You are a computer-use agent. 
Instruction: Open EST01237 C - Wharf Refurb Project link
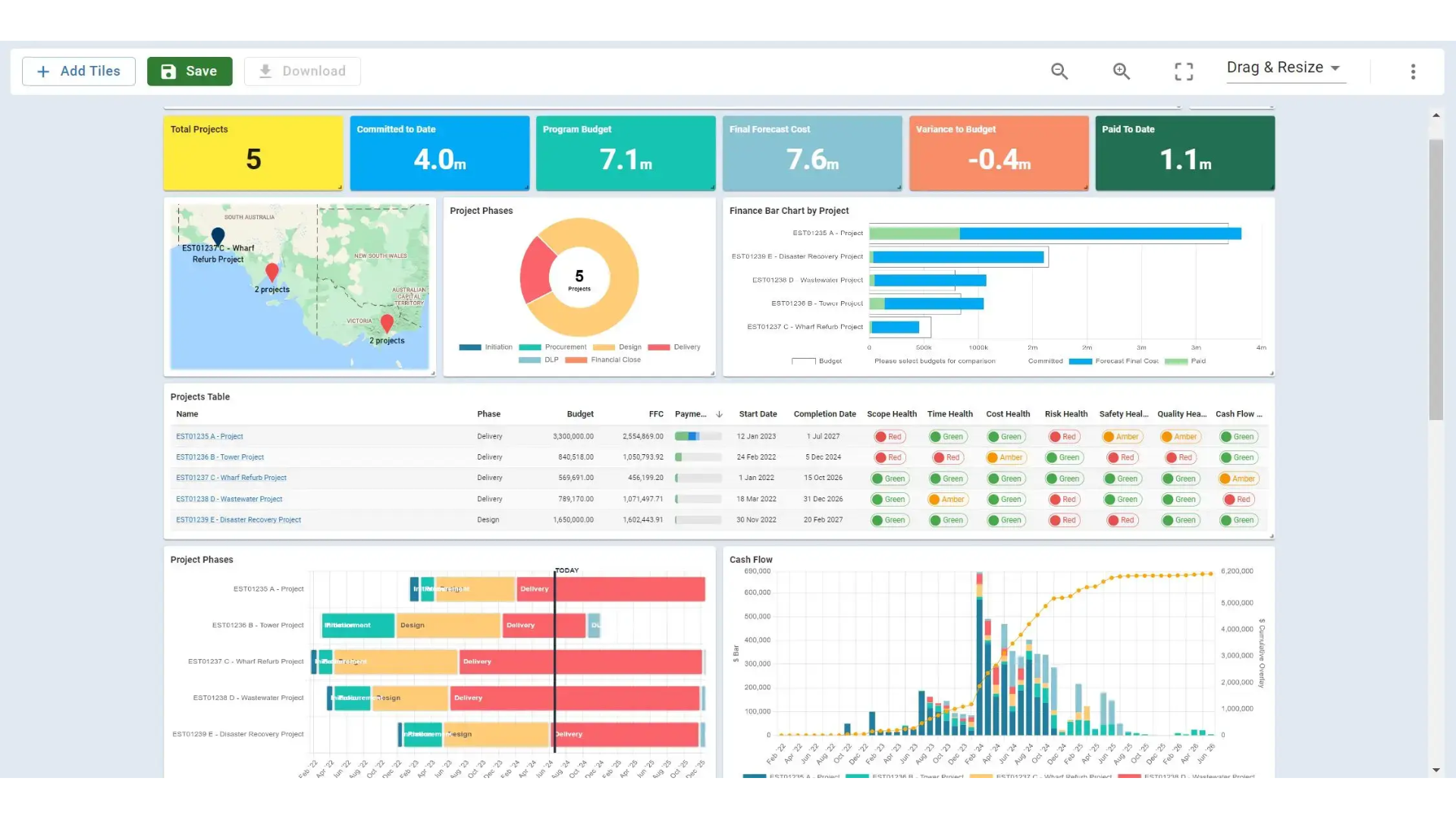231,478
